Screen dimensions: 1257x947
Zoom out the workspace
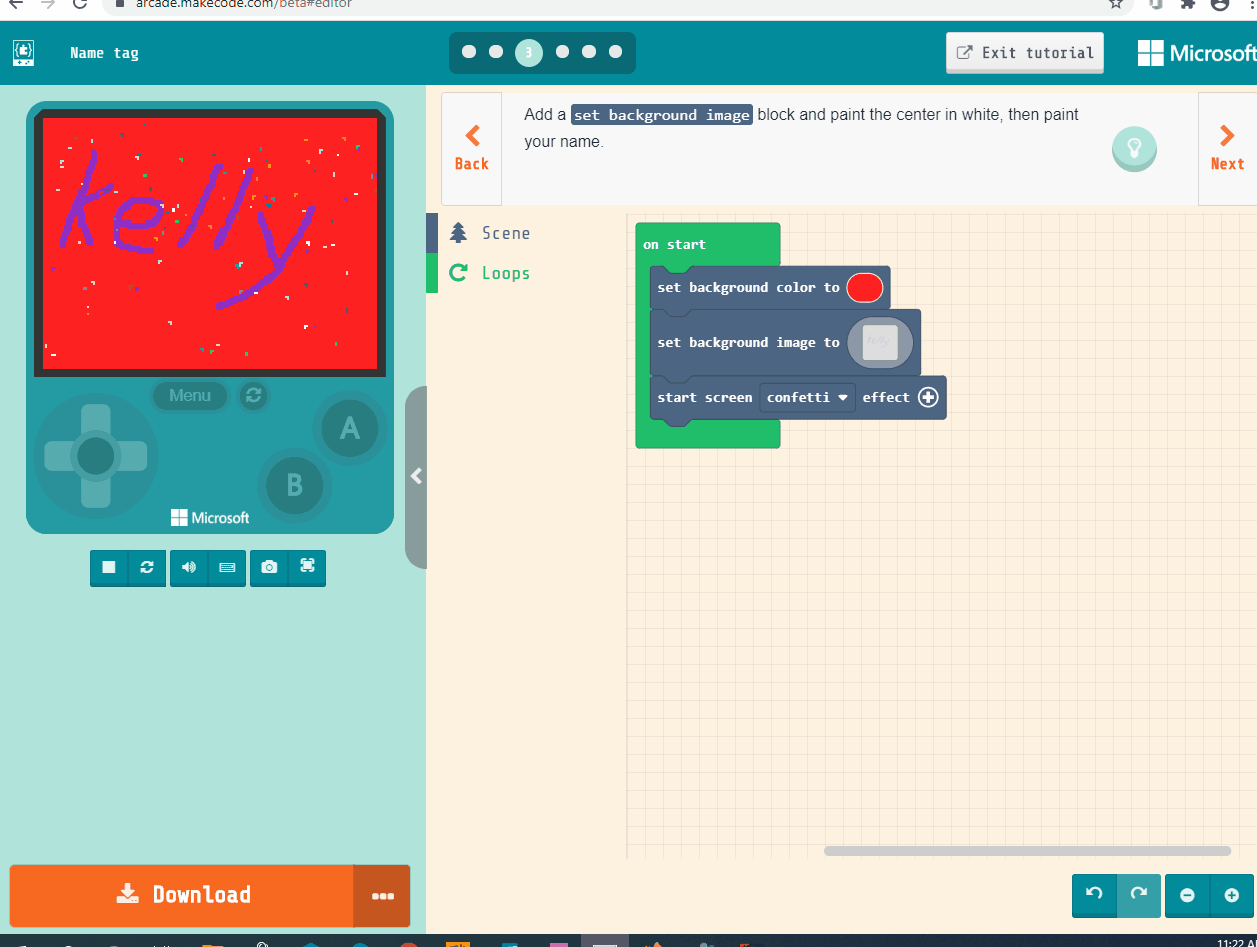1187,895
